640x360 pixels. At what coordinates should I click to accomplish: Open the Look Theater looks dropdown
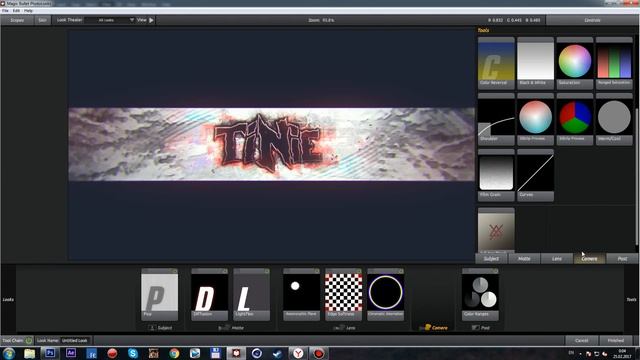tap(110, 20)
